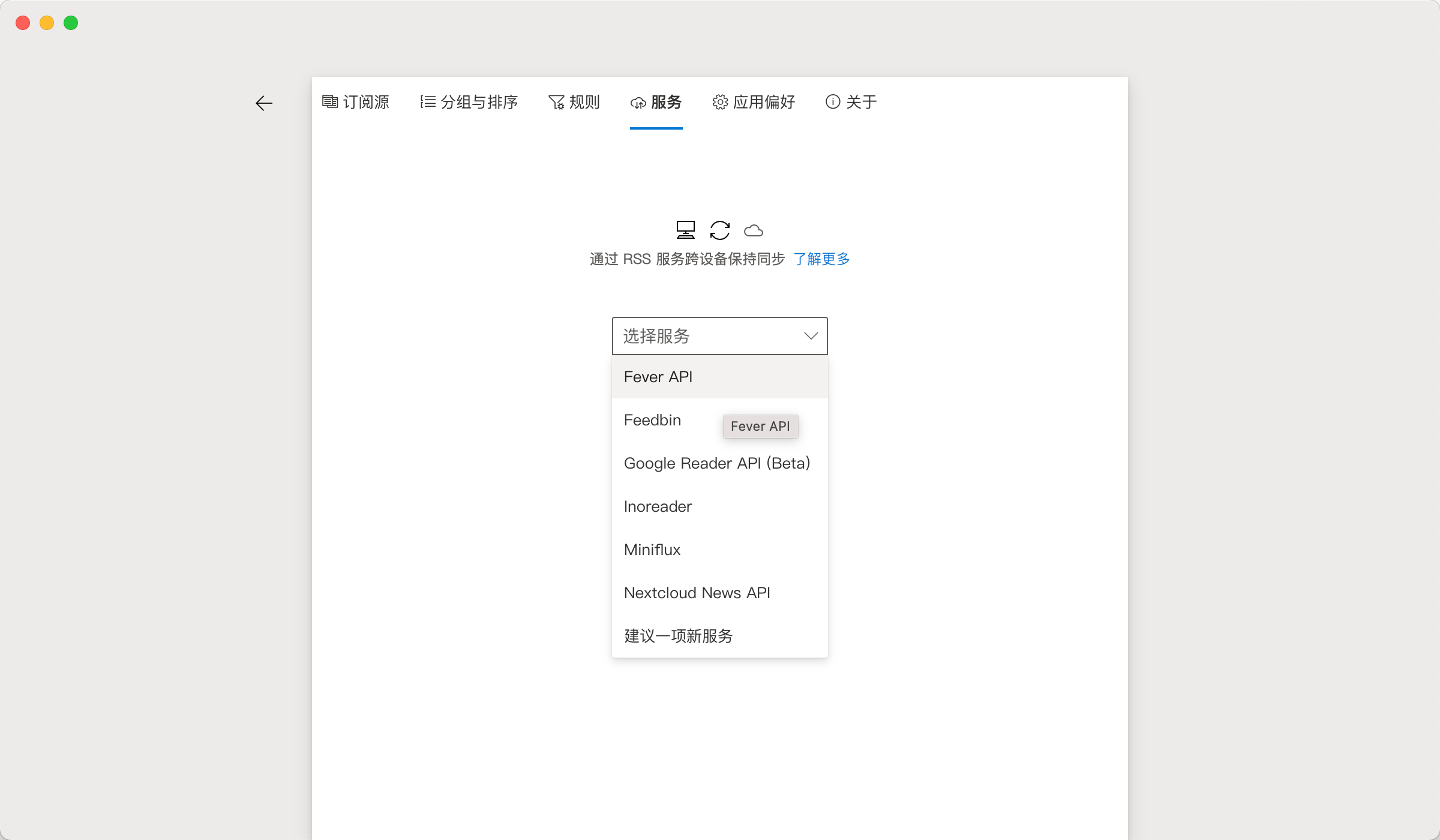
Task: Open the 订阅源 sources tab
Action: (356, 102)
